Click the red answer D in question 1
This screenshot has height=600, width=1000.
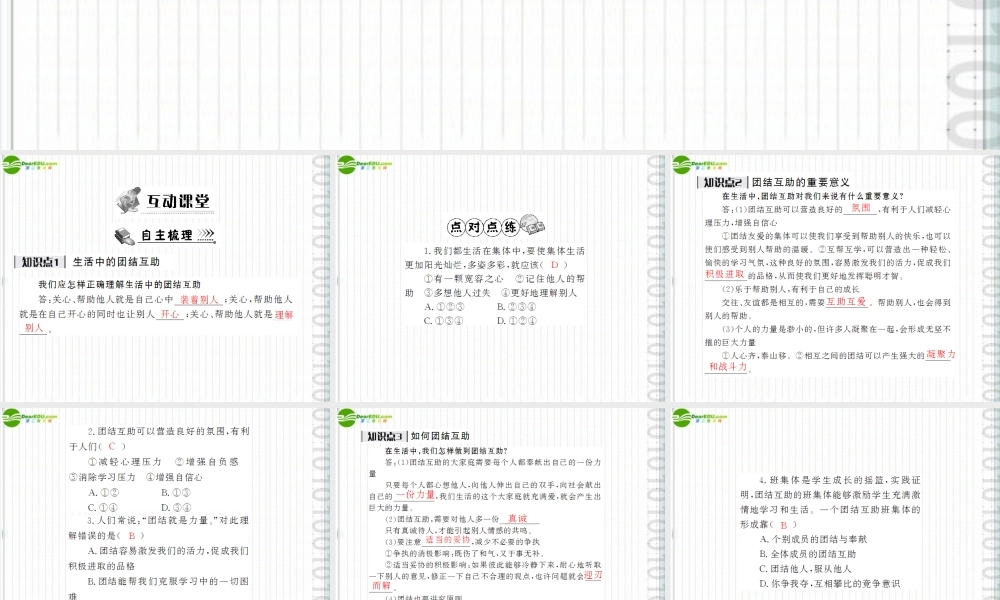point(554,265)
